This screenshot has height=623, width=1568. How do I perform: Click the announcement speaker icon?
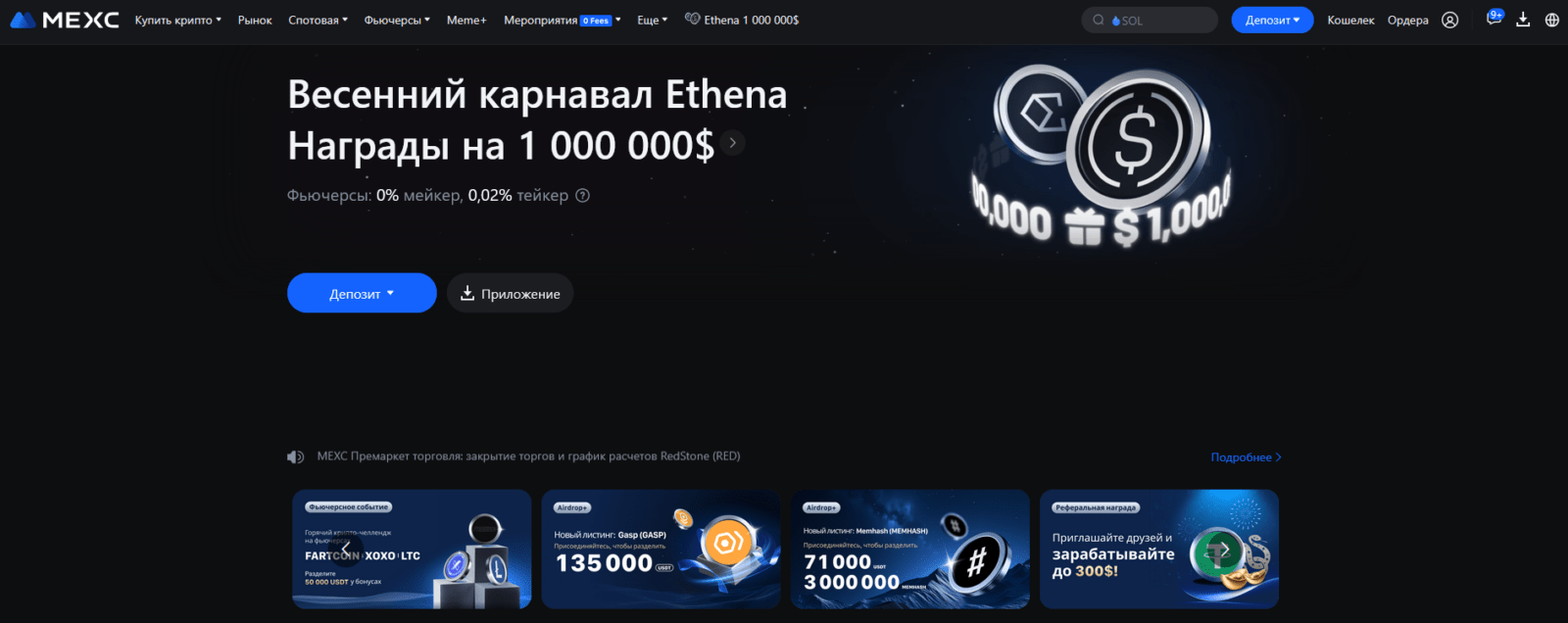[x=295, y=456]
